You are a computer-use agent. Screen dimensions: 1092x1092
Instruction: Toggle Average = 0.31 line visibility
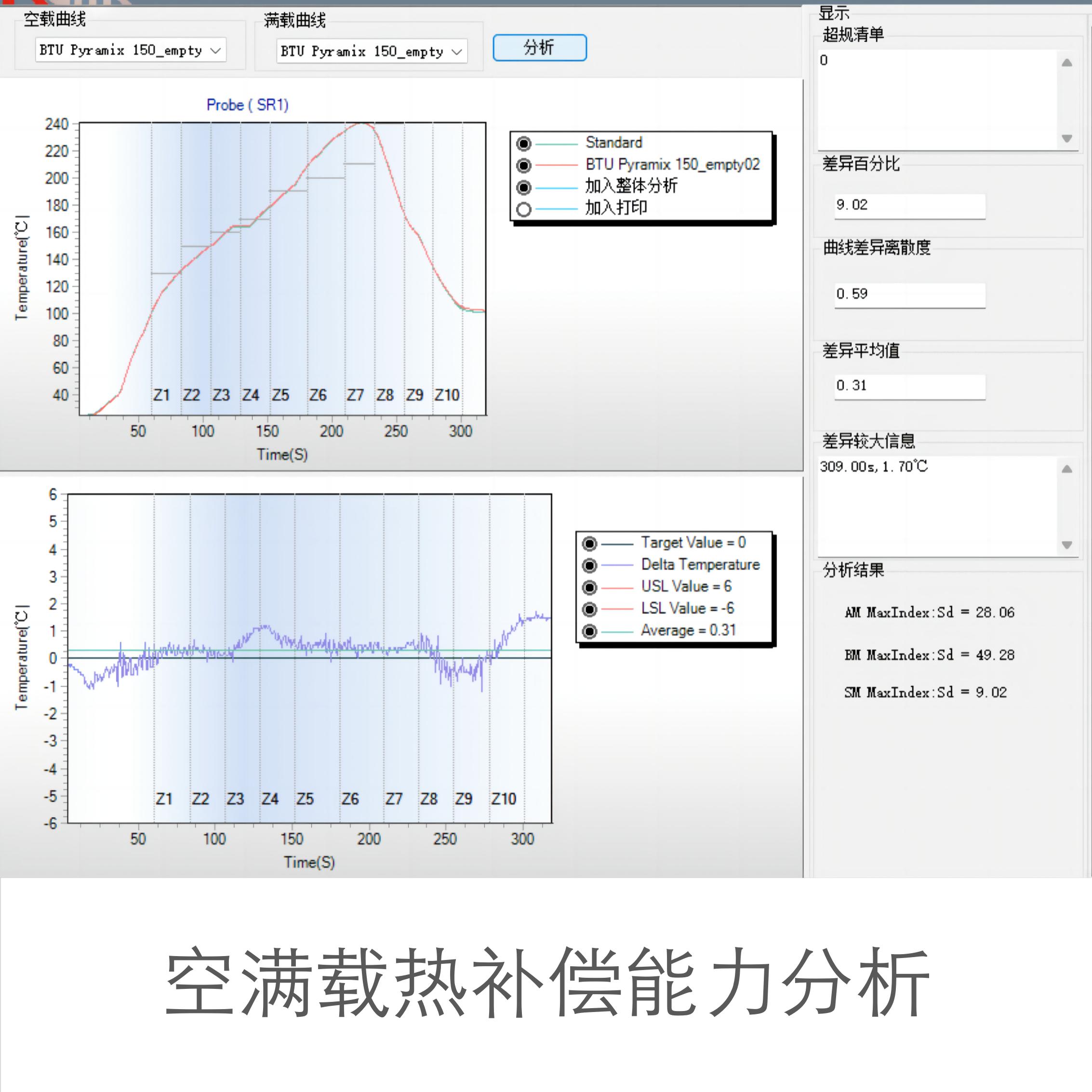[x=589, y=631]
